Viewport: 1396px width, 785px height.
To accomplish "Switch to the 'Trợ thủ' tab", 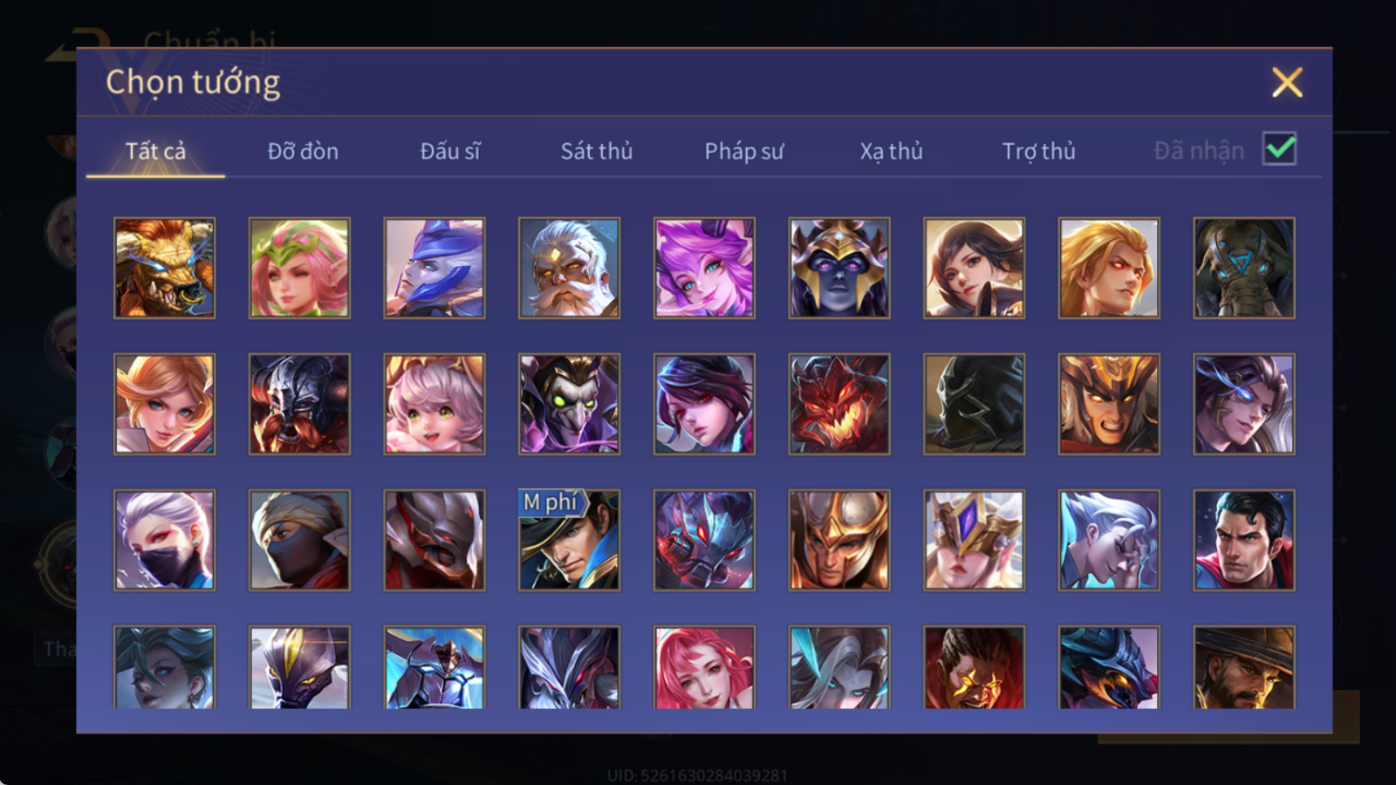I will click(1039, 151).
